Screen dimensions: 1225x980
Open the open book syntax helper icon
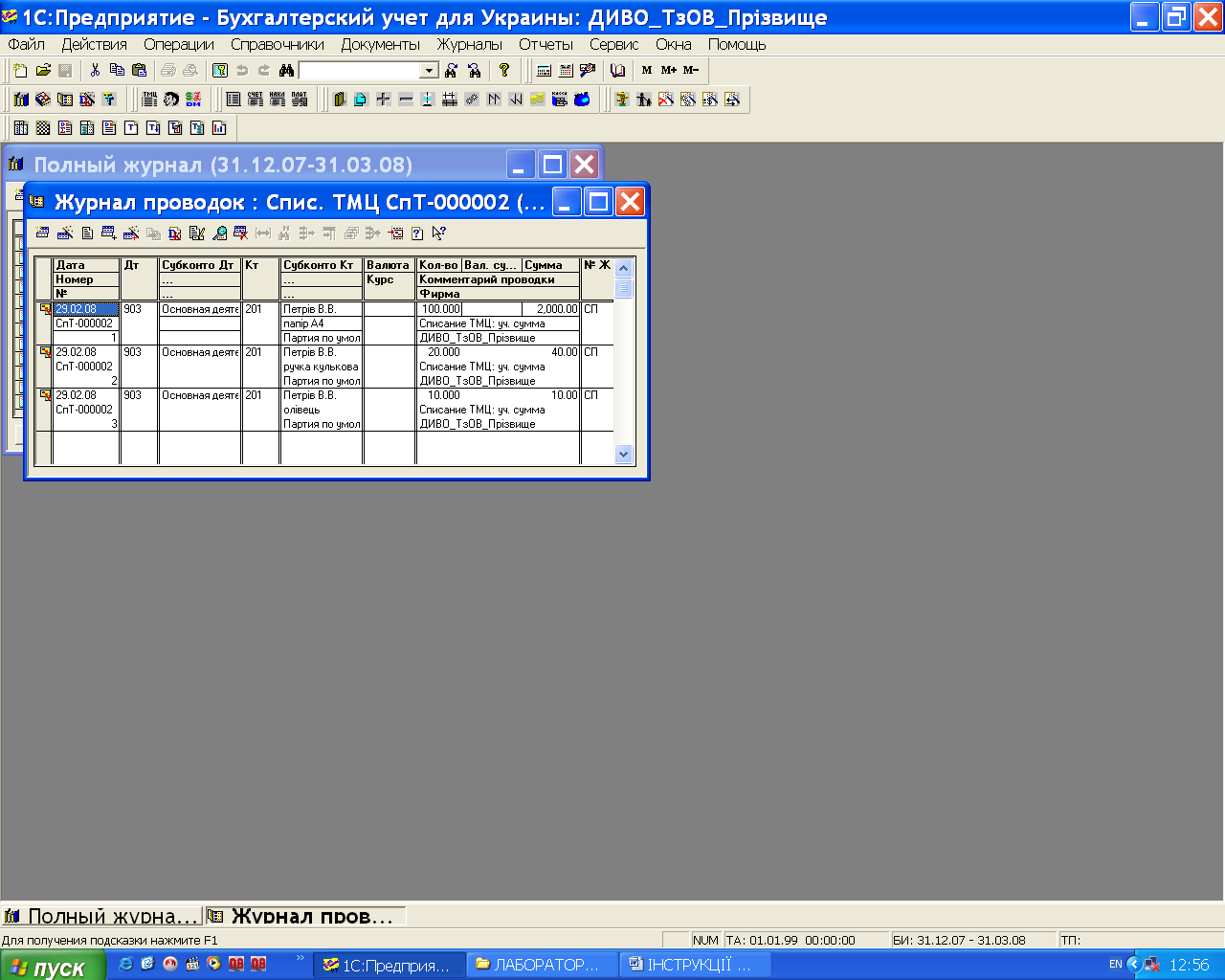617,70
